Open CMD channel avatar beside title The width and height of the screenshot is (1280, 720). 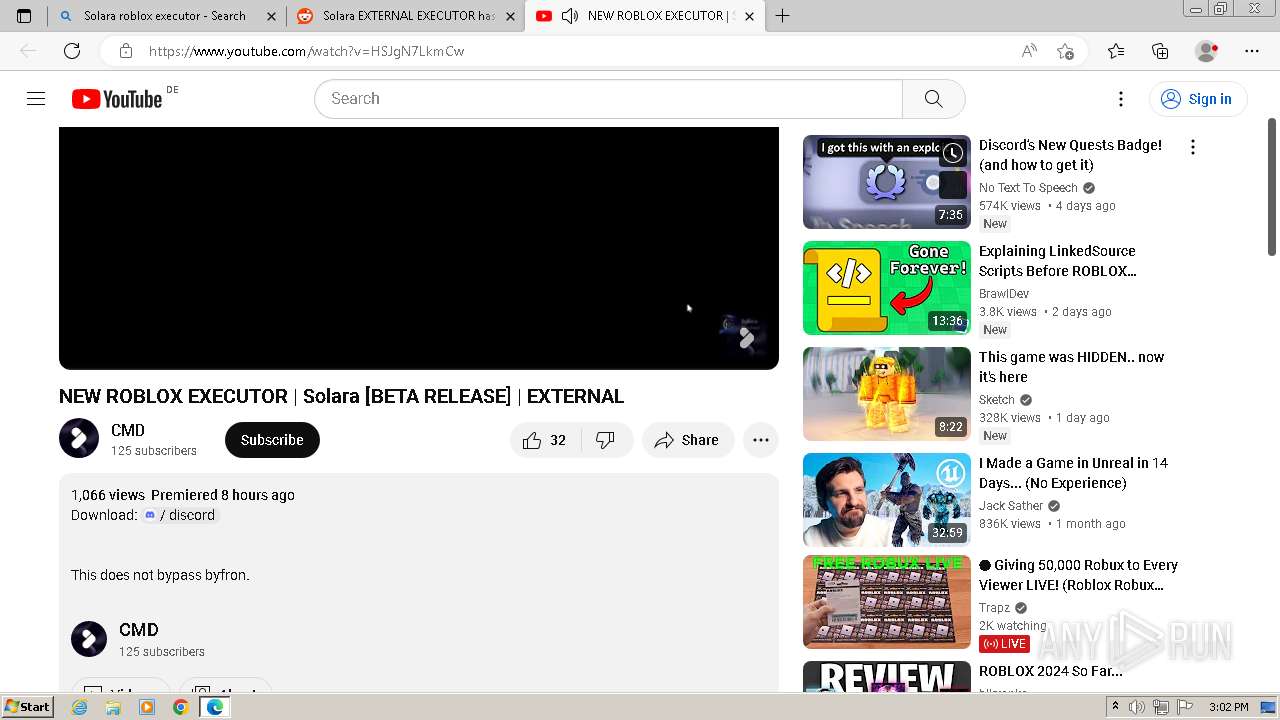pos(79,438)
